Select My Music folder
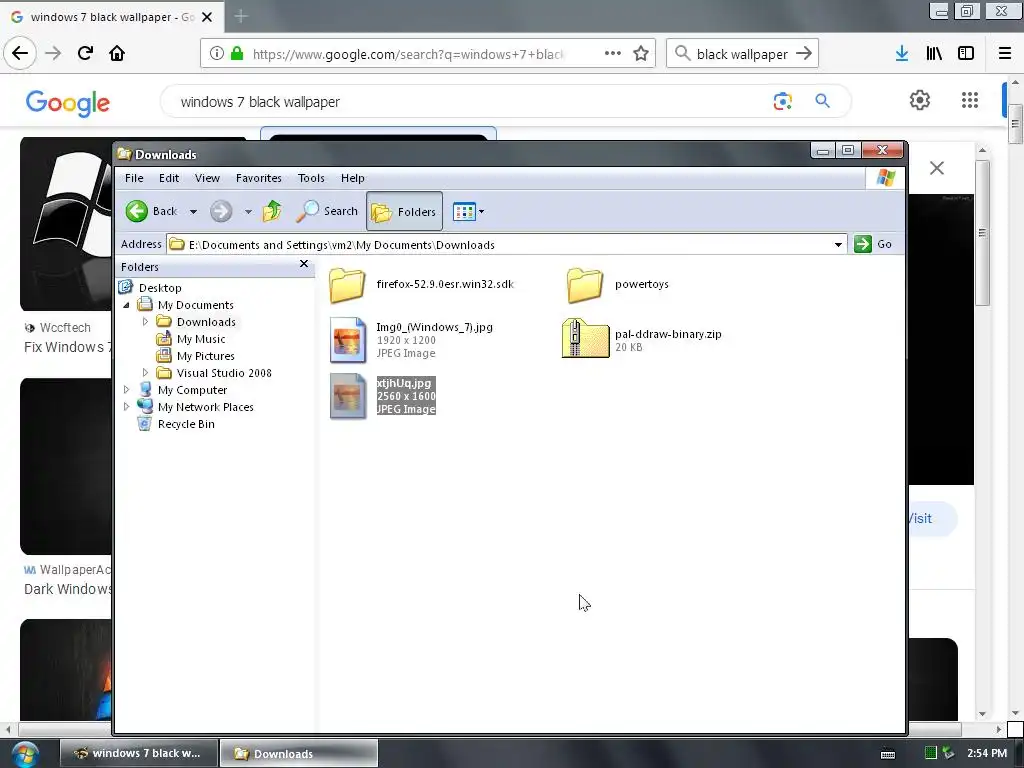Image resolution: width=1024 pixels, height=768 pixels. [200, 339]
